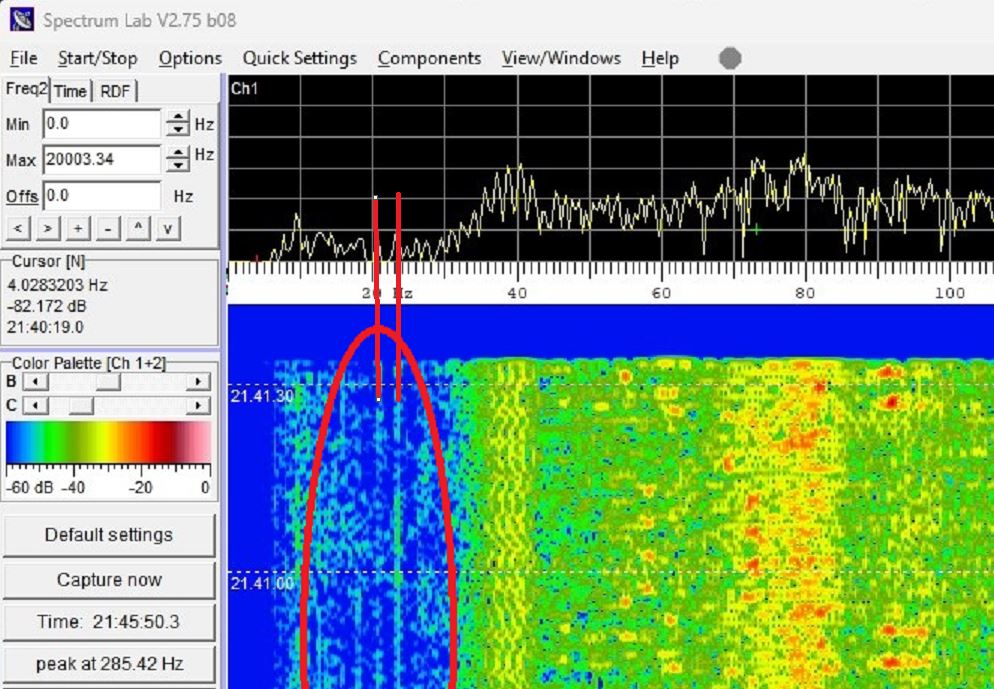Click the contrast C slider thumb
The height and width of the screenshot is (689, 994).
click(x=81, y=406)
